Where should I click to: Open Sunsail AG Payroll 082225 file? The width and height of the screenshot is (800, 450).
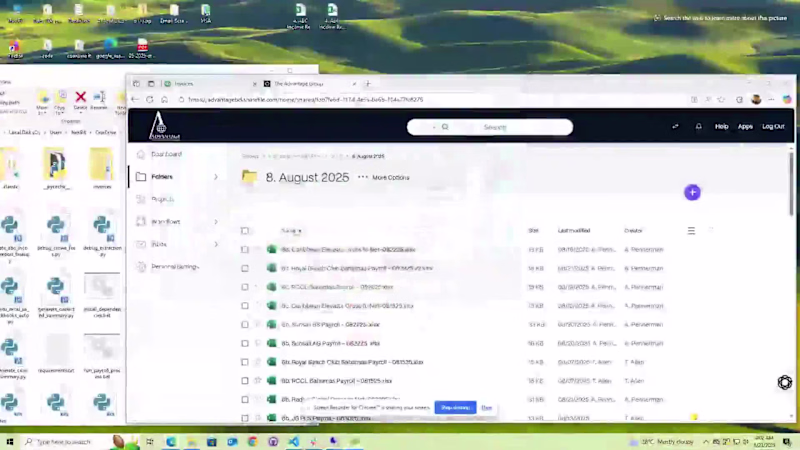pos(331,343)
